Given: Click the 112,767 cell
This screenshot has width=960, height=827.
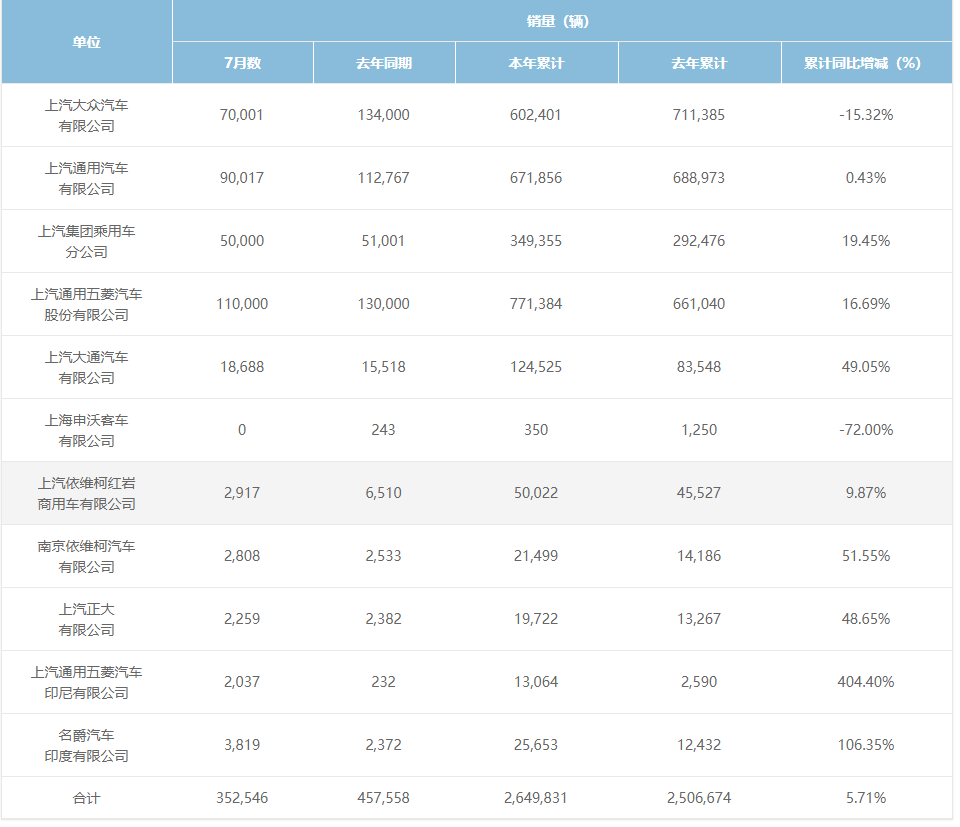Looking at the screenshot, I should 383,178.
